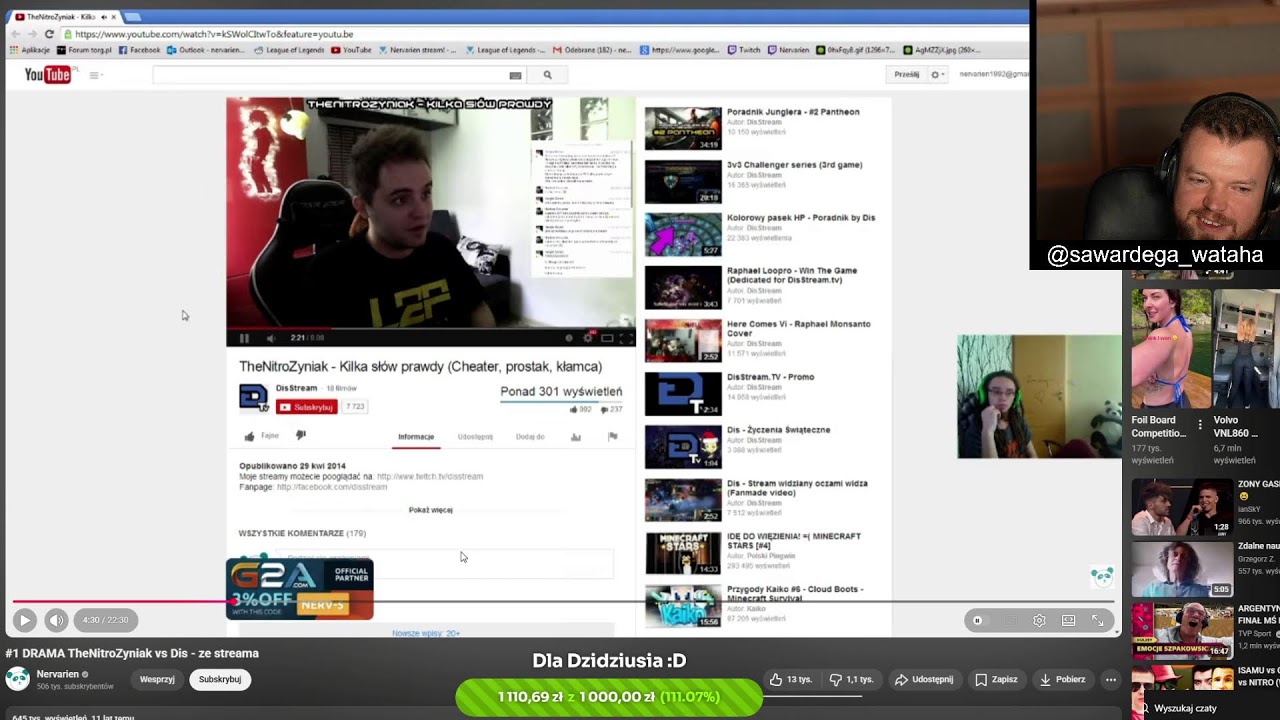This screenshot has height=720, width=1280.
Task: Open the Forum torg.pl bookmark
Action: (x=85, y=50)
